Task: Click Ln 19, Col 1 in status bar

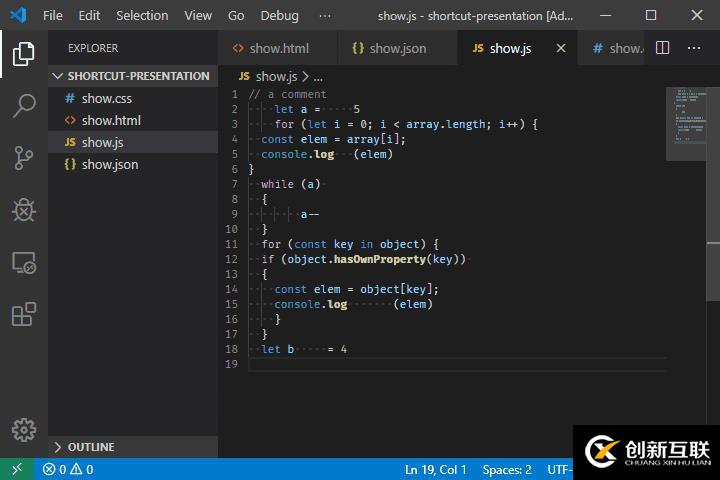Action: [435, 469]
